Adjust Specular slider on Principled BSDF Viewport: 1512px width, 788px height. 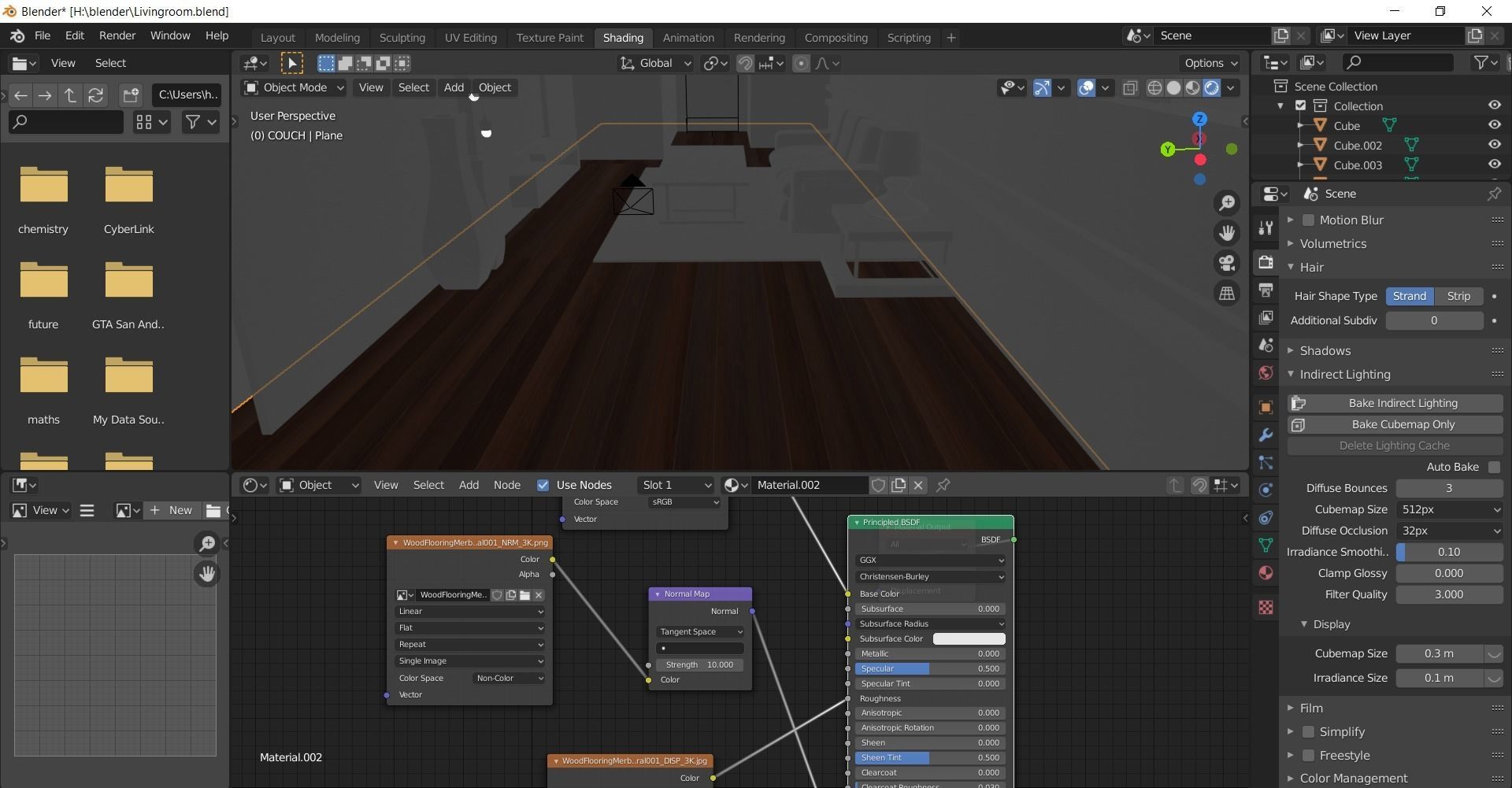pyautogui.click(x=929, y=668)
